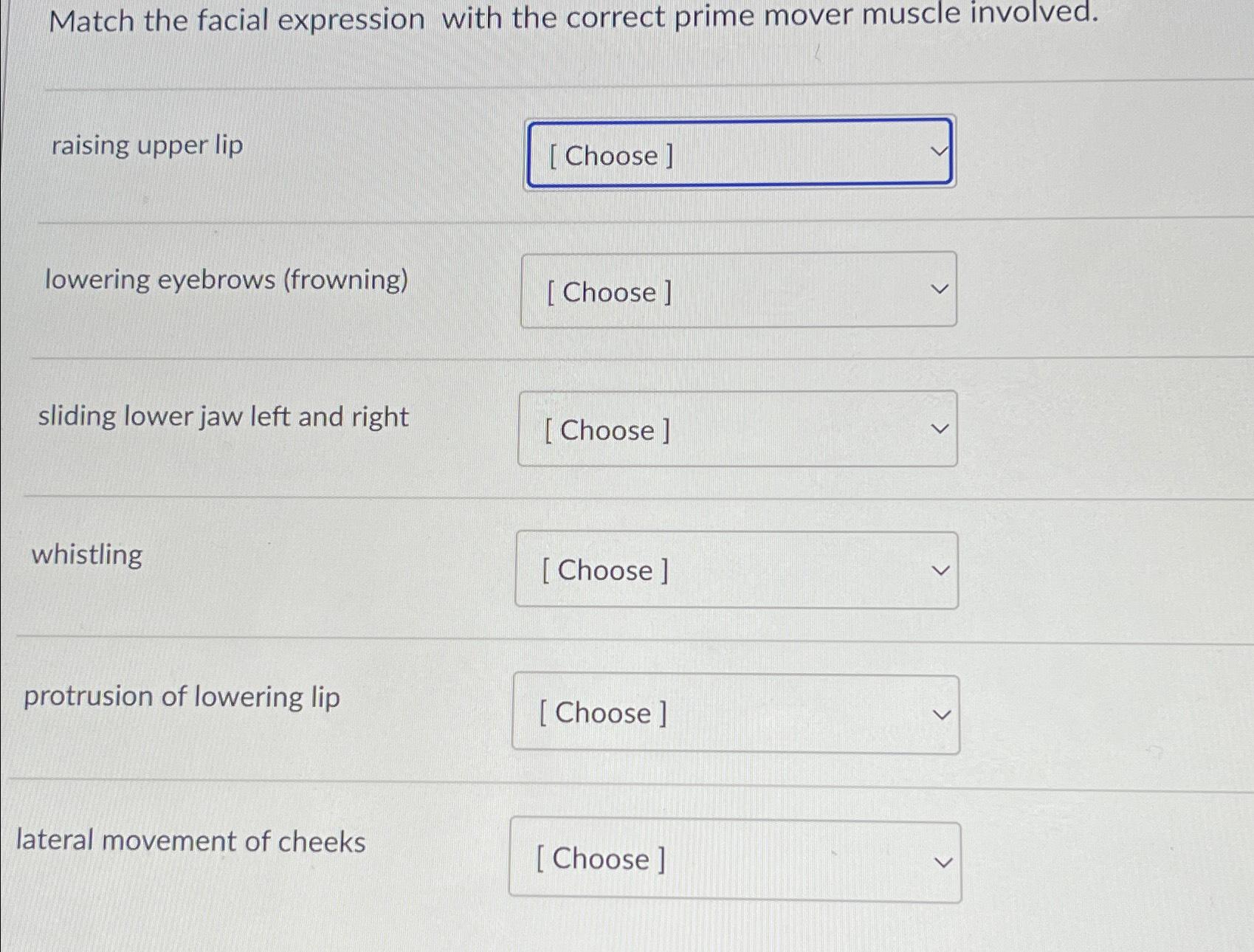Click the label raising upper lip
The height and width of the screenshot is (952, 1254).
146,145
